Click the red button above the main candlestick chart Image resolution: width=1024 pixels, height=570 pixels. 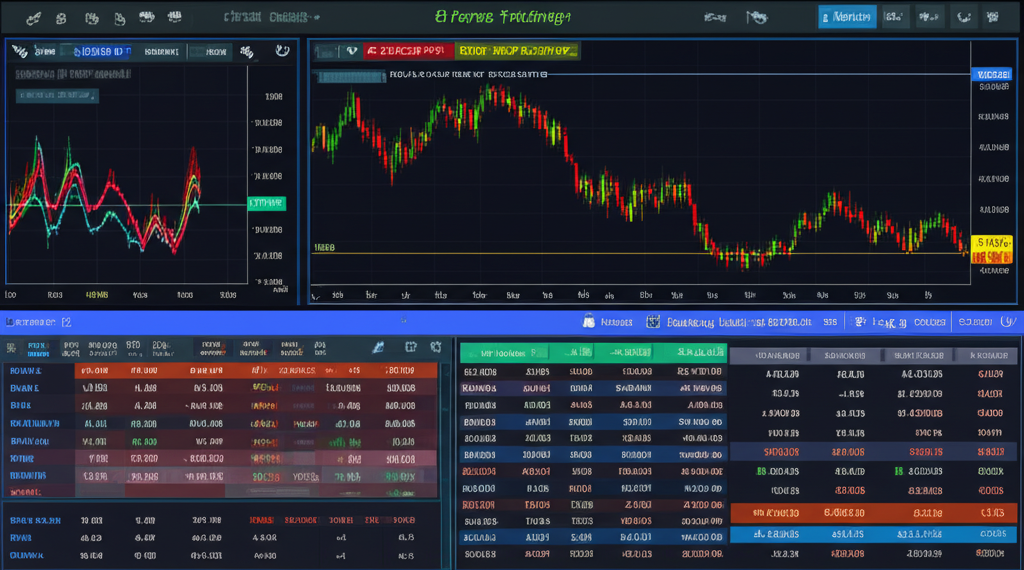[x=408, y=50]
